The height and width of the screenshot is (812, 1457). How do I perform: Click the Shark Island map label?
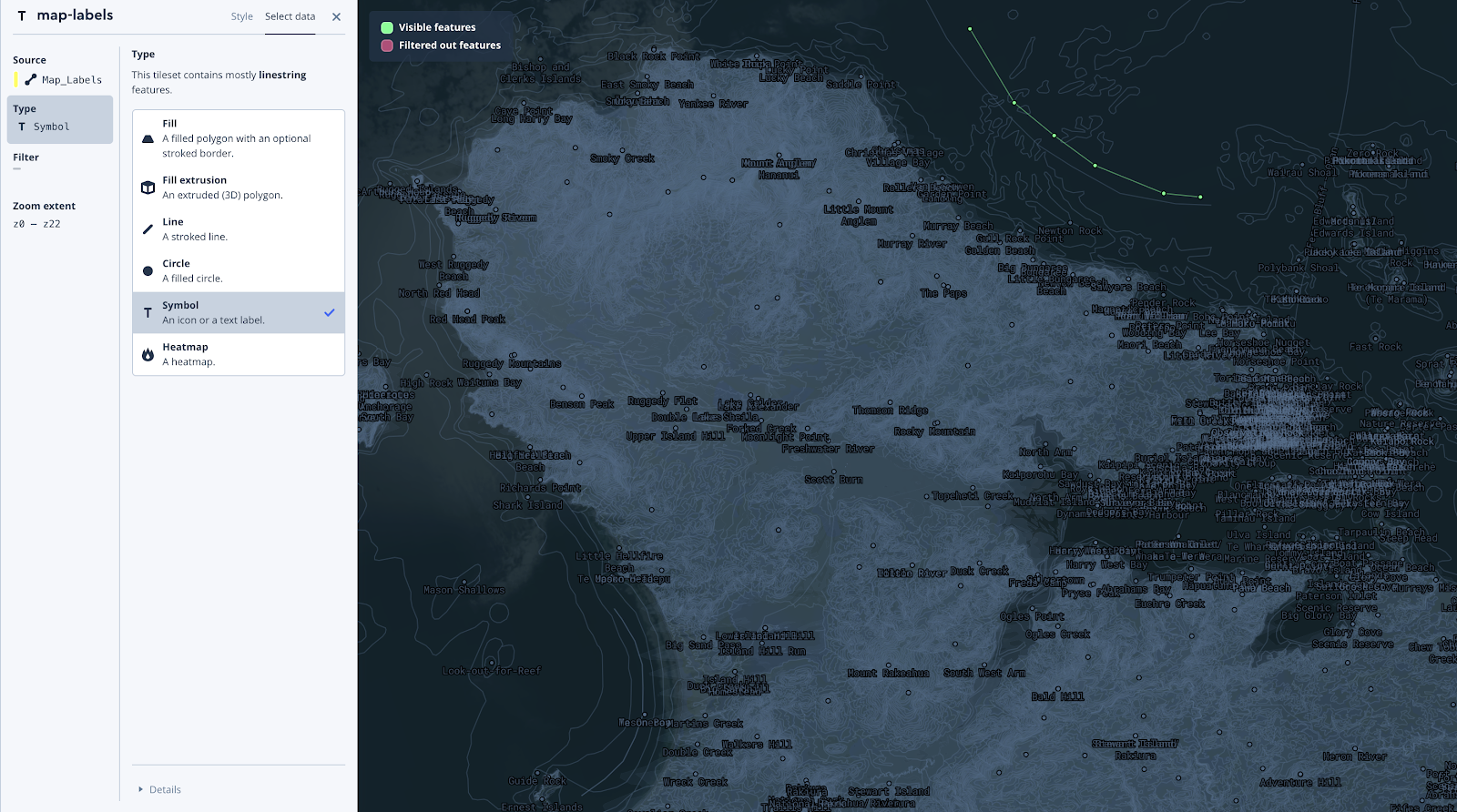click(528, 505)
